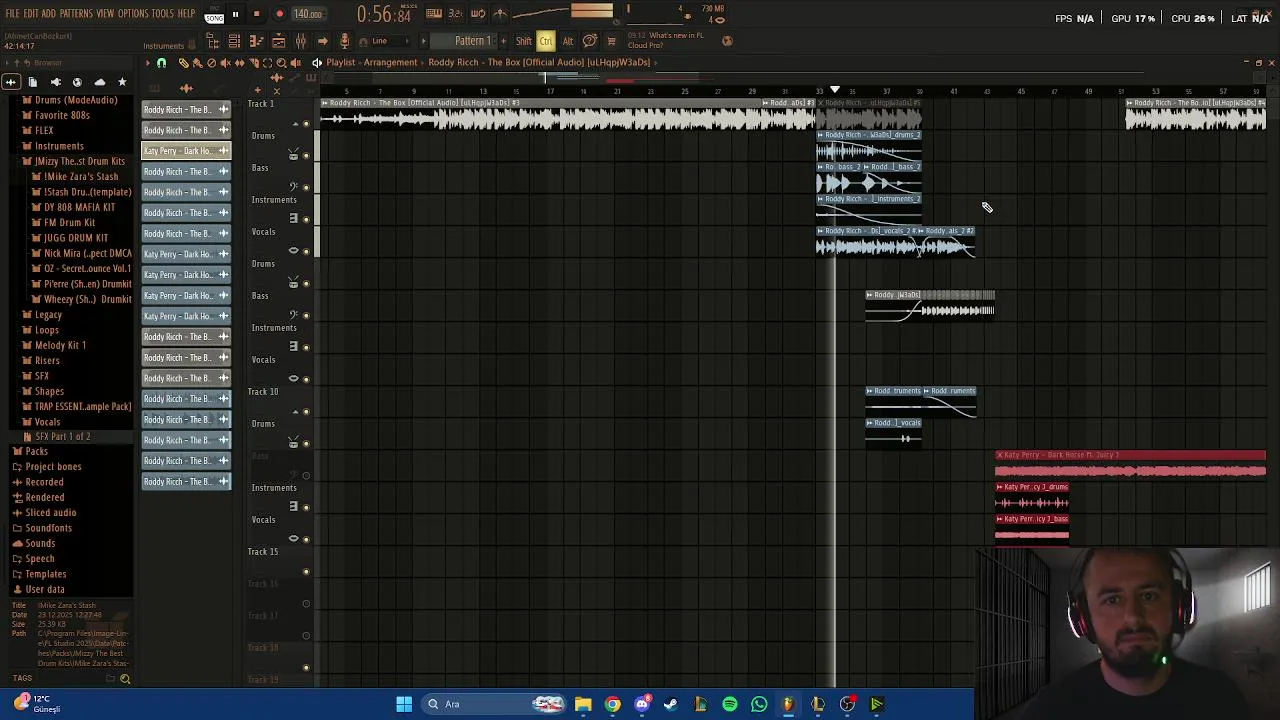Screen dimensions: 1280x720
Task: Open the OPTIONS menu
Action: tap(133, 14)
